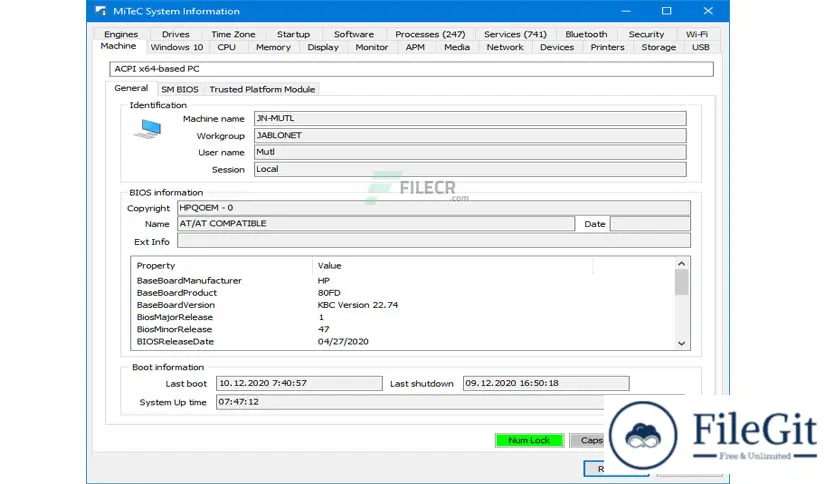Click the MiTeC app icon in title bar
836x484 pixels.
coord(100,11)
